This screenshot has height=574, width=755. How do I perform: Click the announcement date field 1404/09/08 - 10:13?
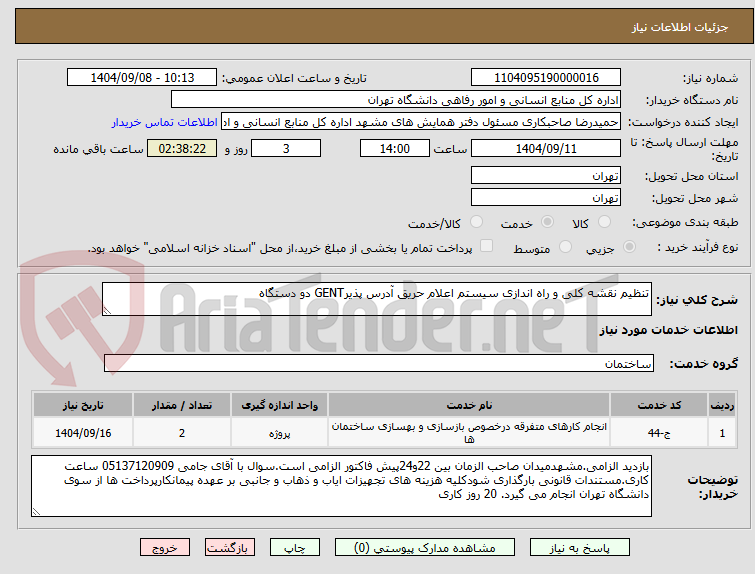click(142, 78)
